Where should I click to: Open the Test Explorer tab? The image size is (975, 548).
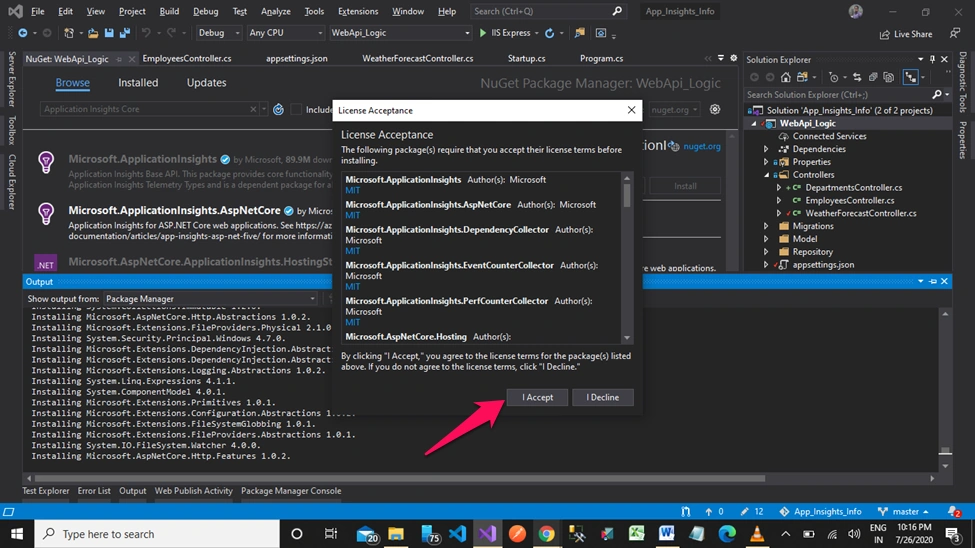45,491
